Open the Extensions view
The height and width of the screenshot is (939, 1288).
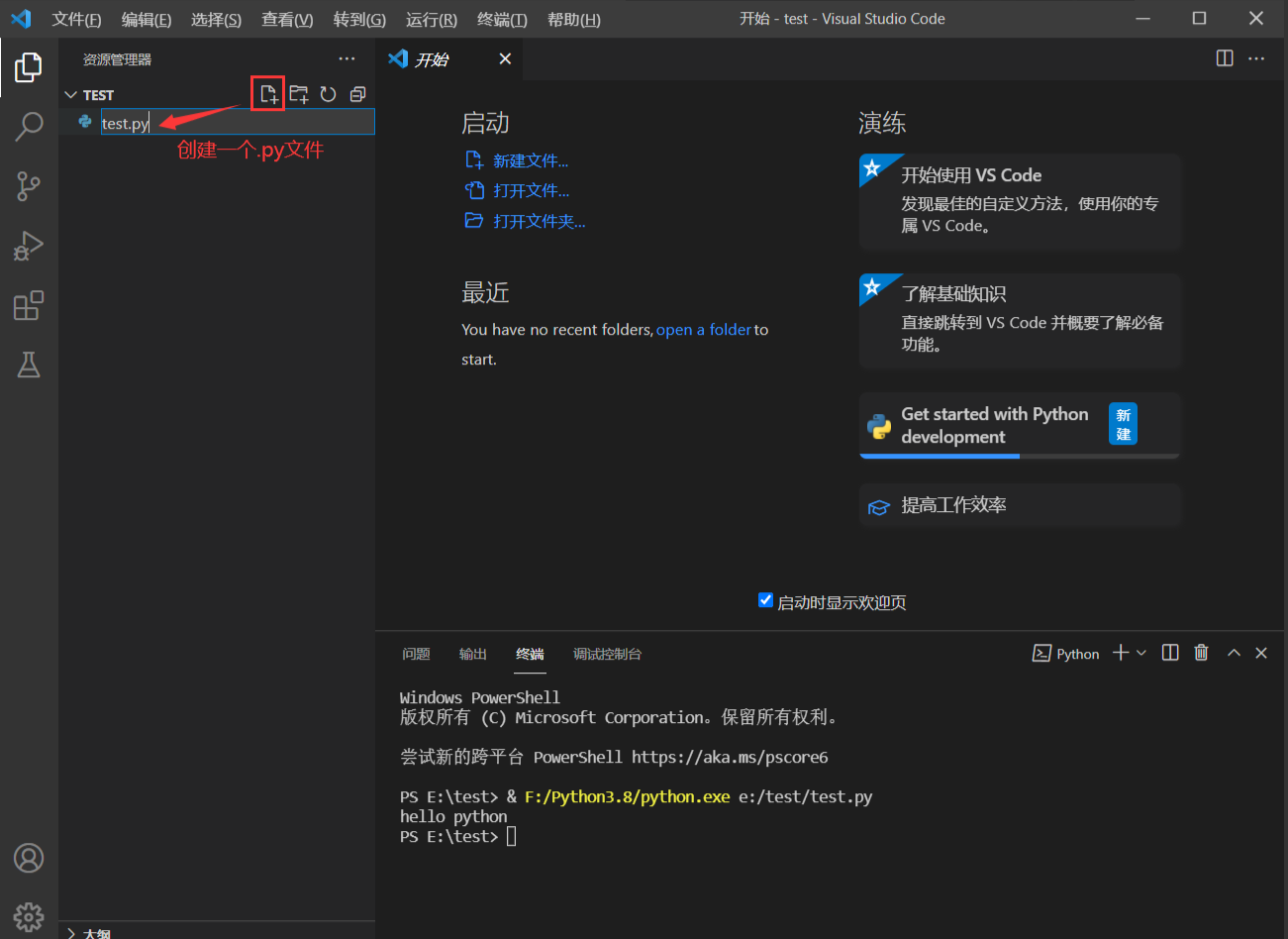(29, 305)
